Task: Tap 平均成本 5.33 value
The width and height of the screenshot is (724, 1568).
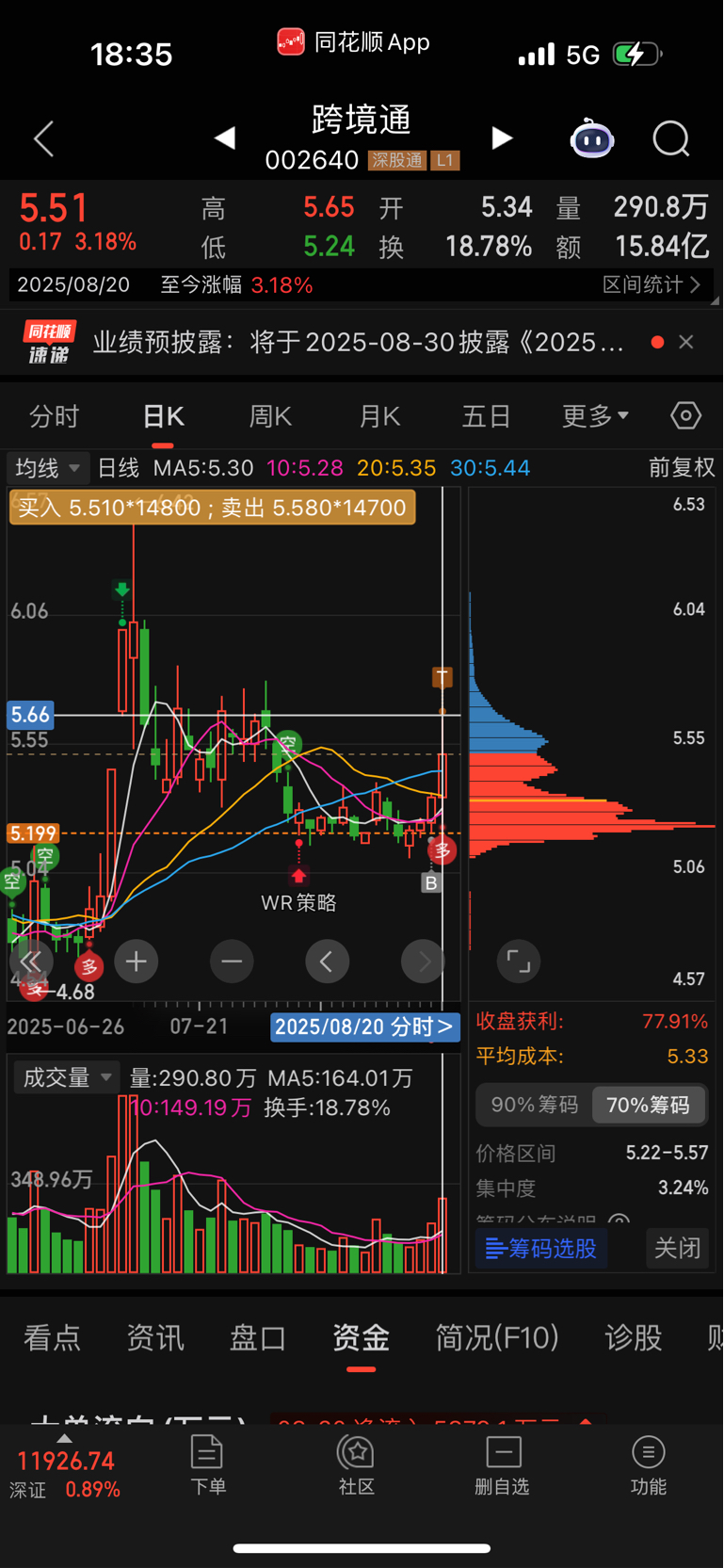Action: pos(687,1056)
